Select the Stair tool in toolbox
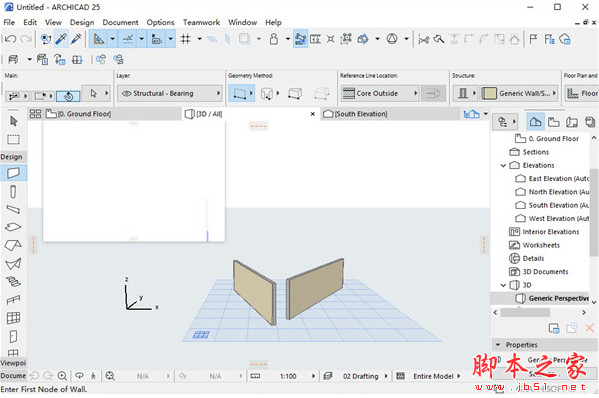This screenshot has height=398, width=599. pyautogui.click(x=13, y=282)
